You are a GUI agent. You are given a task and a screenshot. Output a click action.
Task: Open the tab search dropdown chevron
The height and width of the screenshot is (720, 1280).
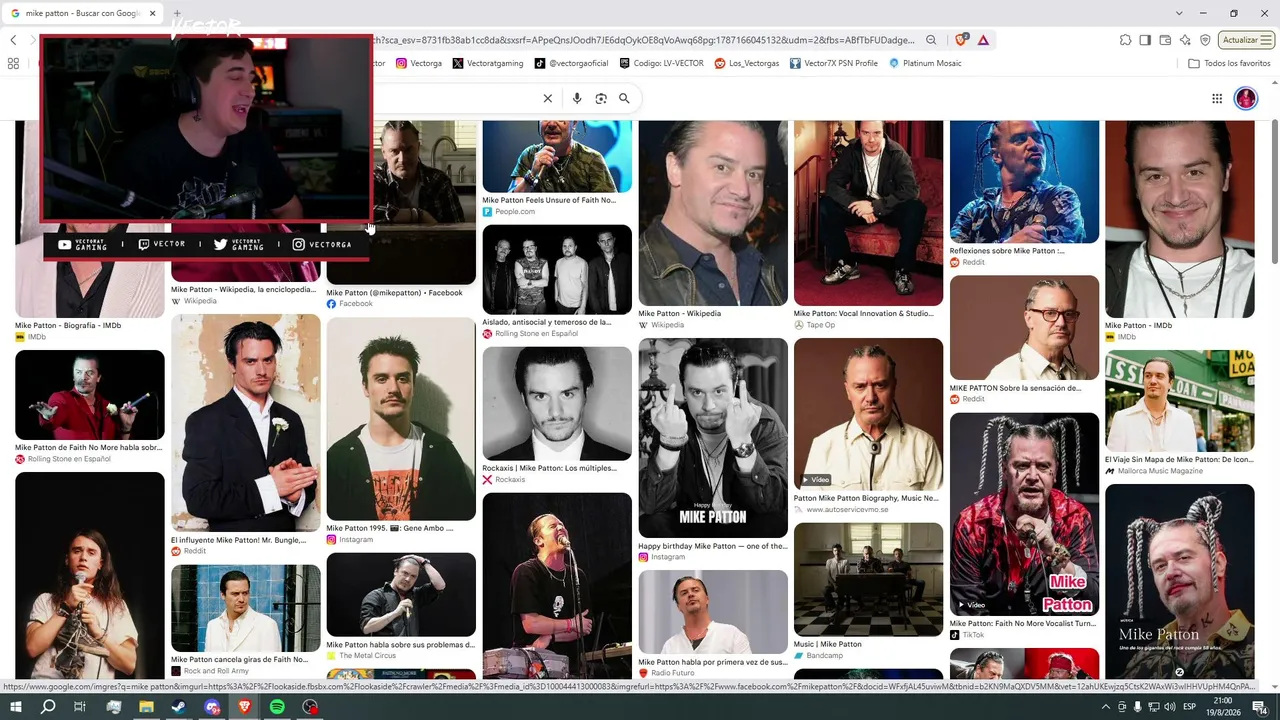[x=1179, y=13]
